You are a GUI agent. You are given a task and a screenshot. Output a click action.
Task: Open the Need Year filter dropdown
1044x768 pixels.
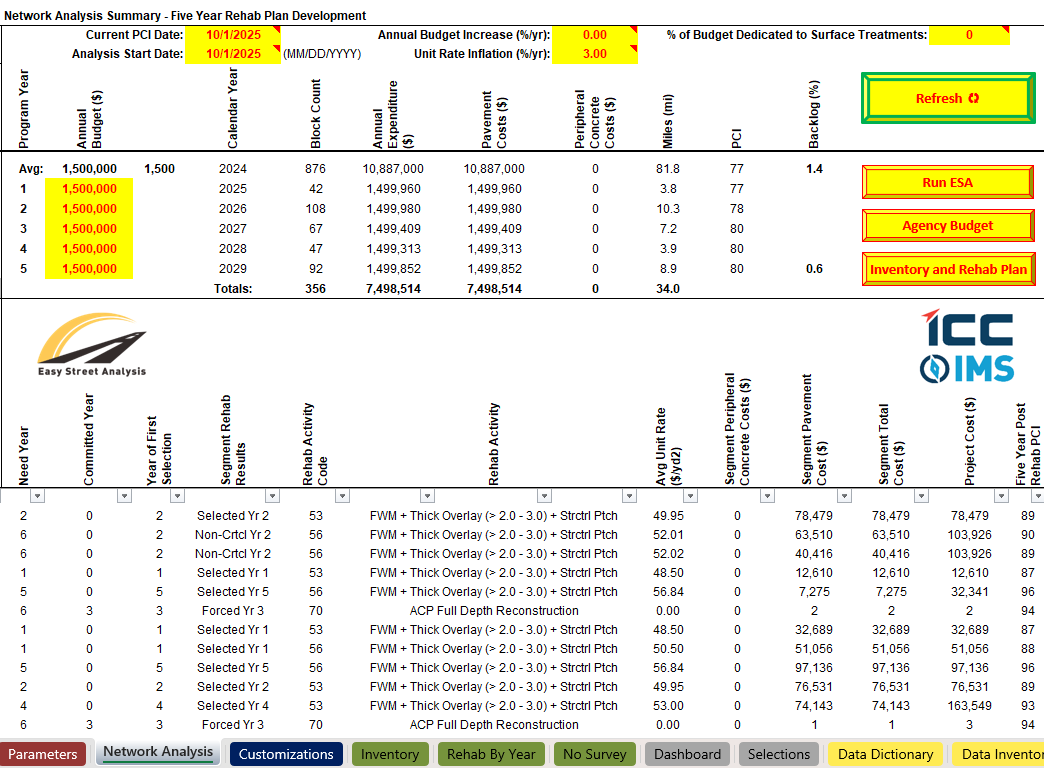37,496
